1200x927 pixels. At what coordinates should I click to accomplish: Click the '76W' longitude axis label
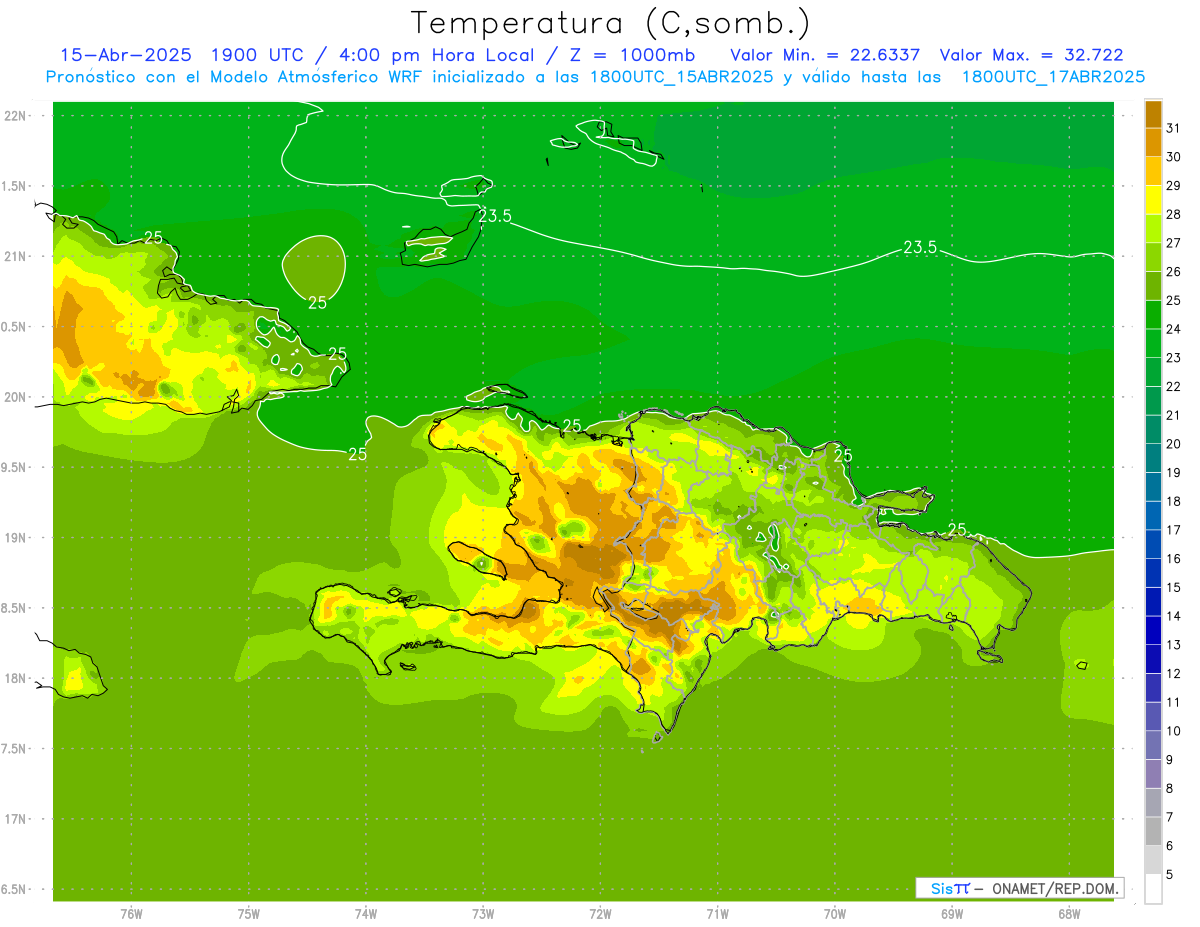point(131,913)
